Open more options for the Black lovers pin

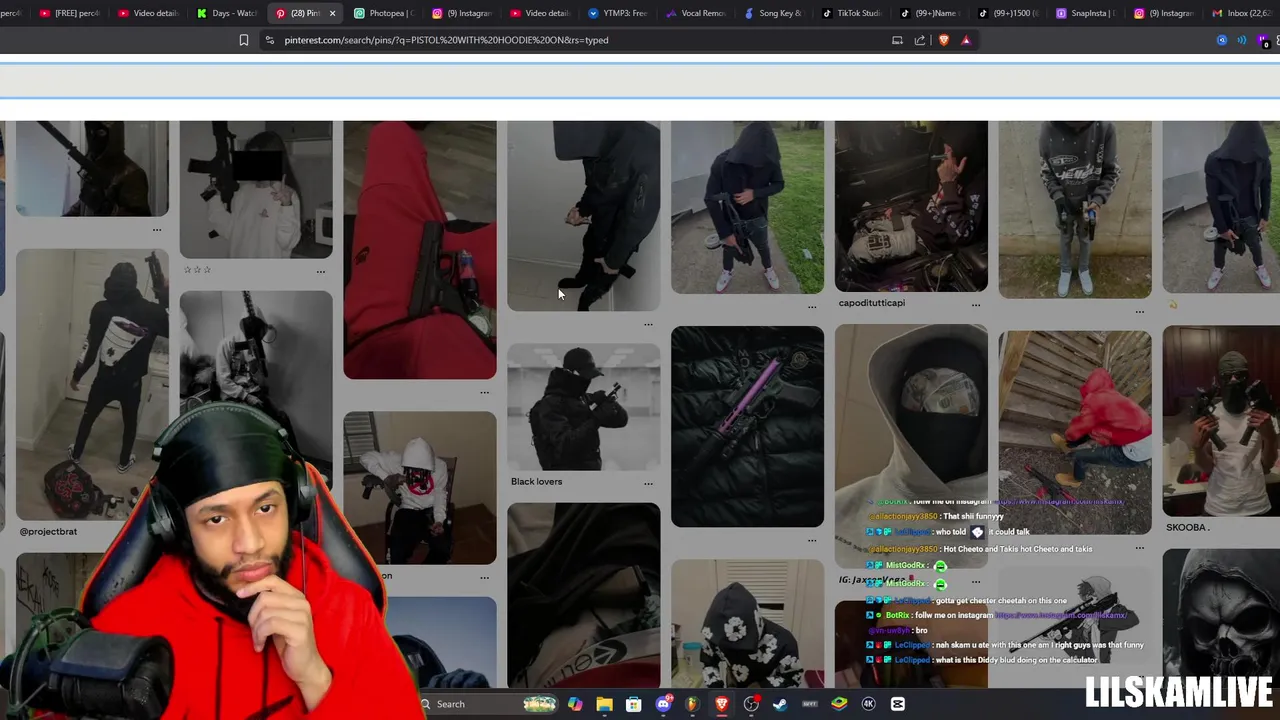pos(648,483)
